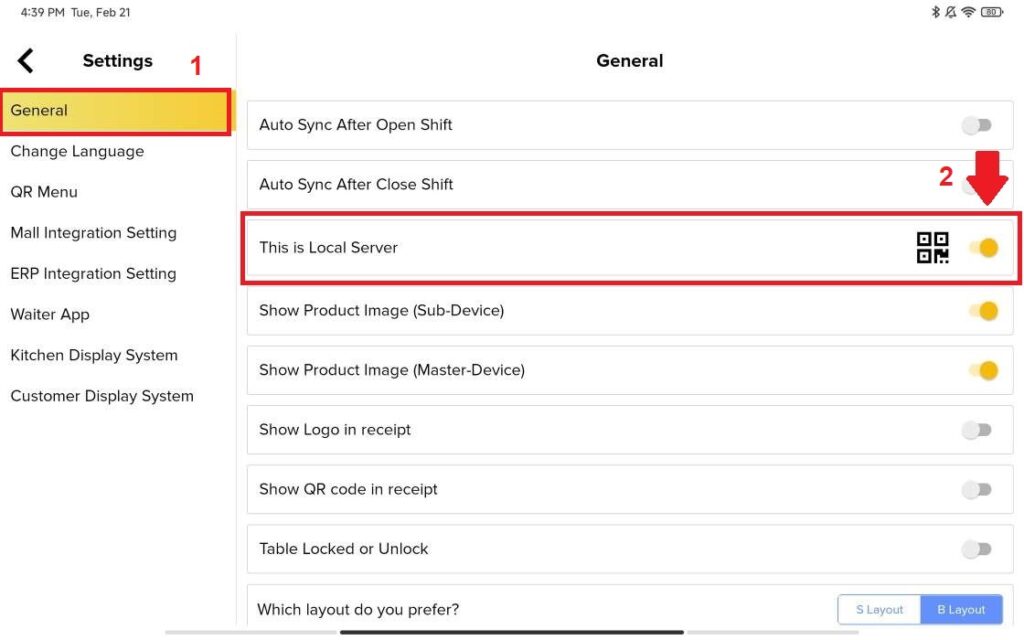Enable Auto Sync After Open Shift
The height and width of the screenshot is (640, 1024).
coord(977,125)
